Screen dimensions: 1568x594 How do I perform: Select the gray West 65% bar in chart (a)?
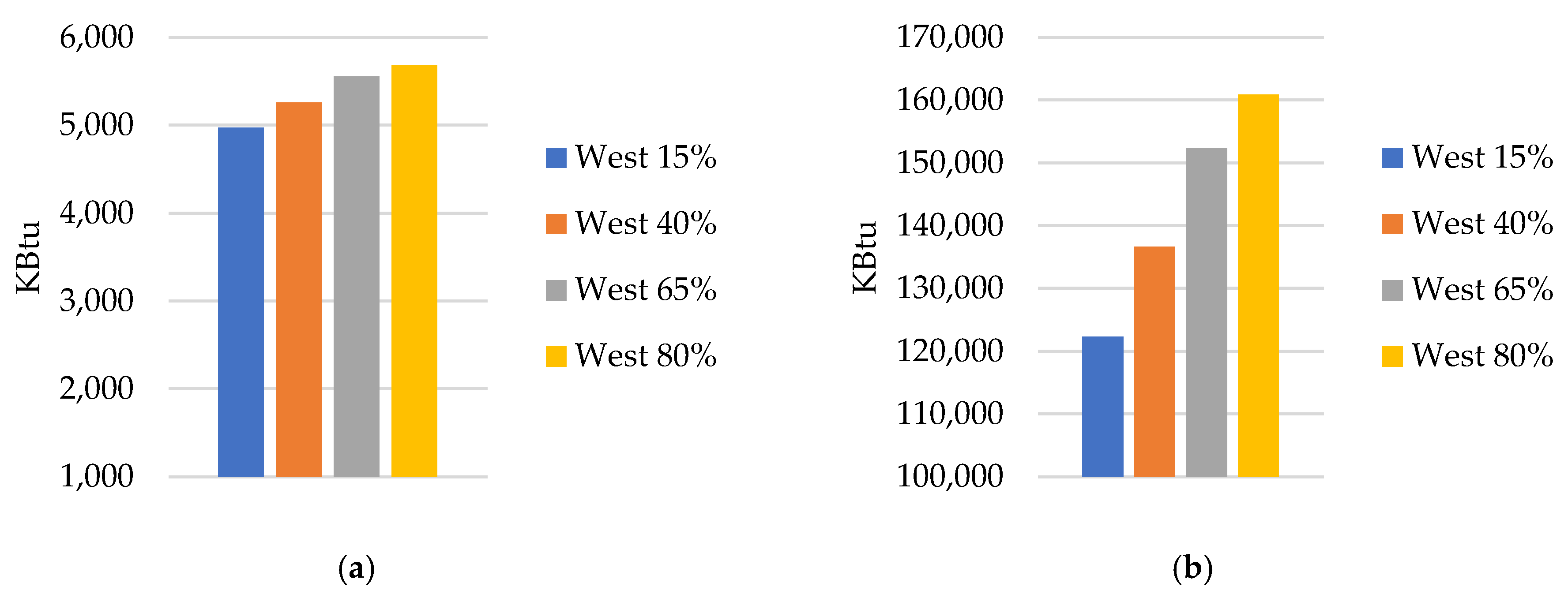[356, 276]
